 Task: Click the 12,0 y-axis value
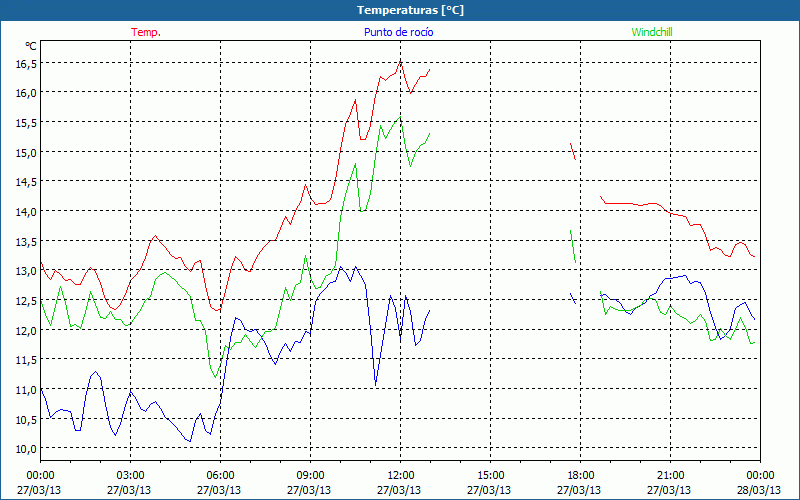[x=27, y=330]
